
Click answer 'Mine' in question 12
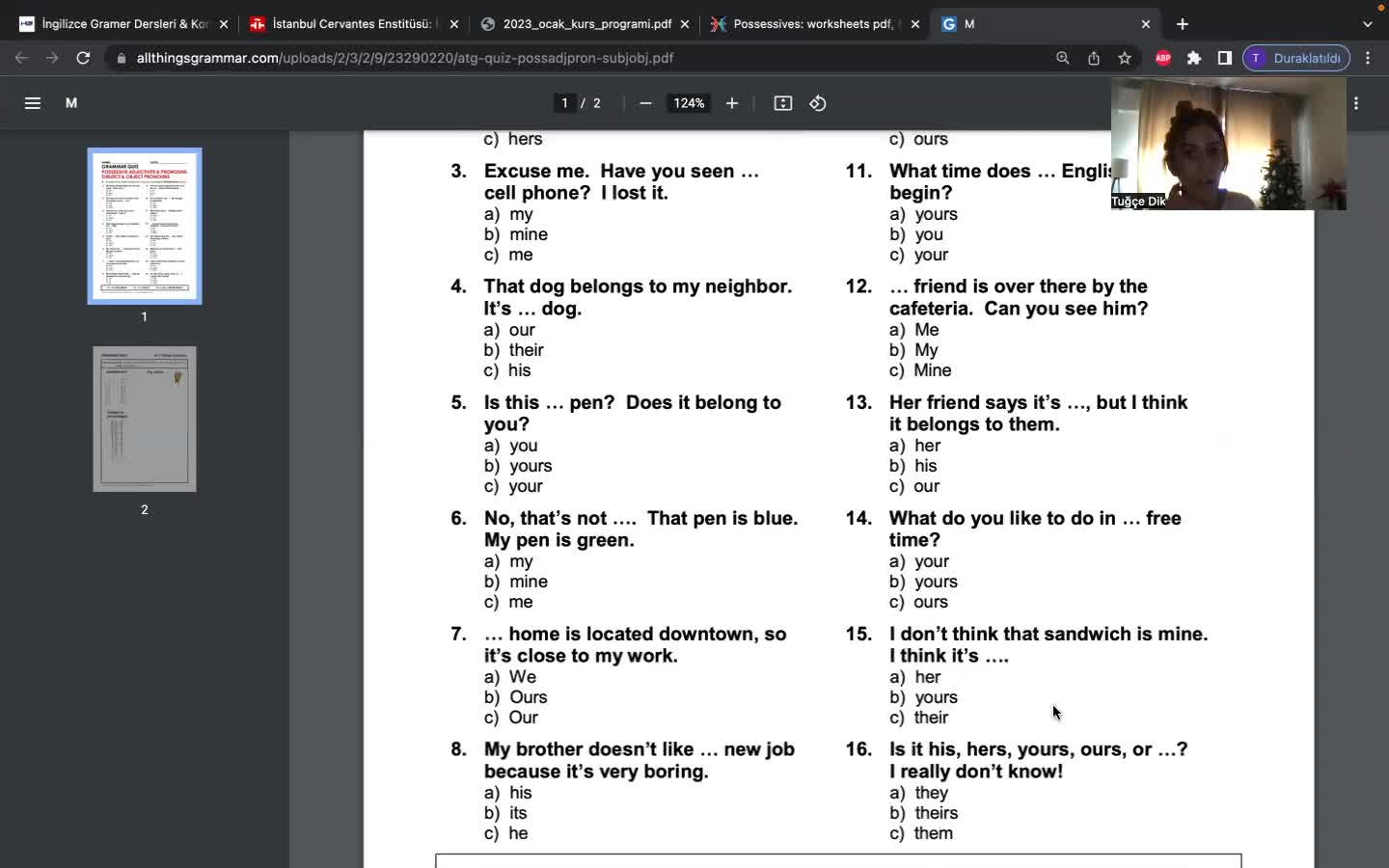pyautogui.click(x=933, y=370)
